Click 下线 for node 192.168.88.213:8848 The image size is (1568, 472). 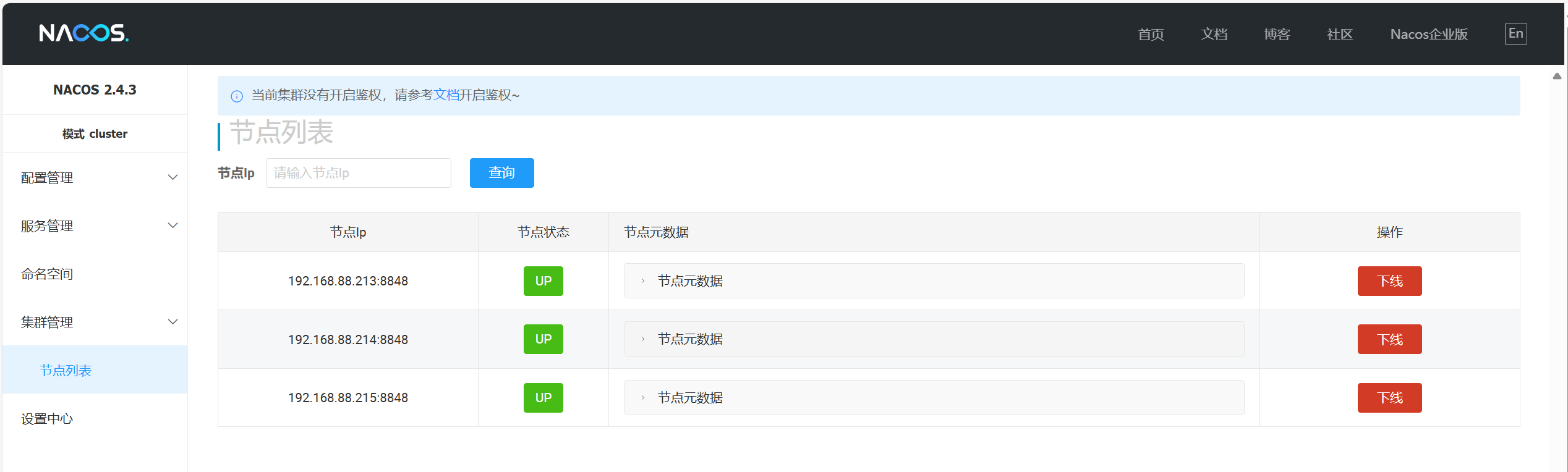tap(1389, 281)
